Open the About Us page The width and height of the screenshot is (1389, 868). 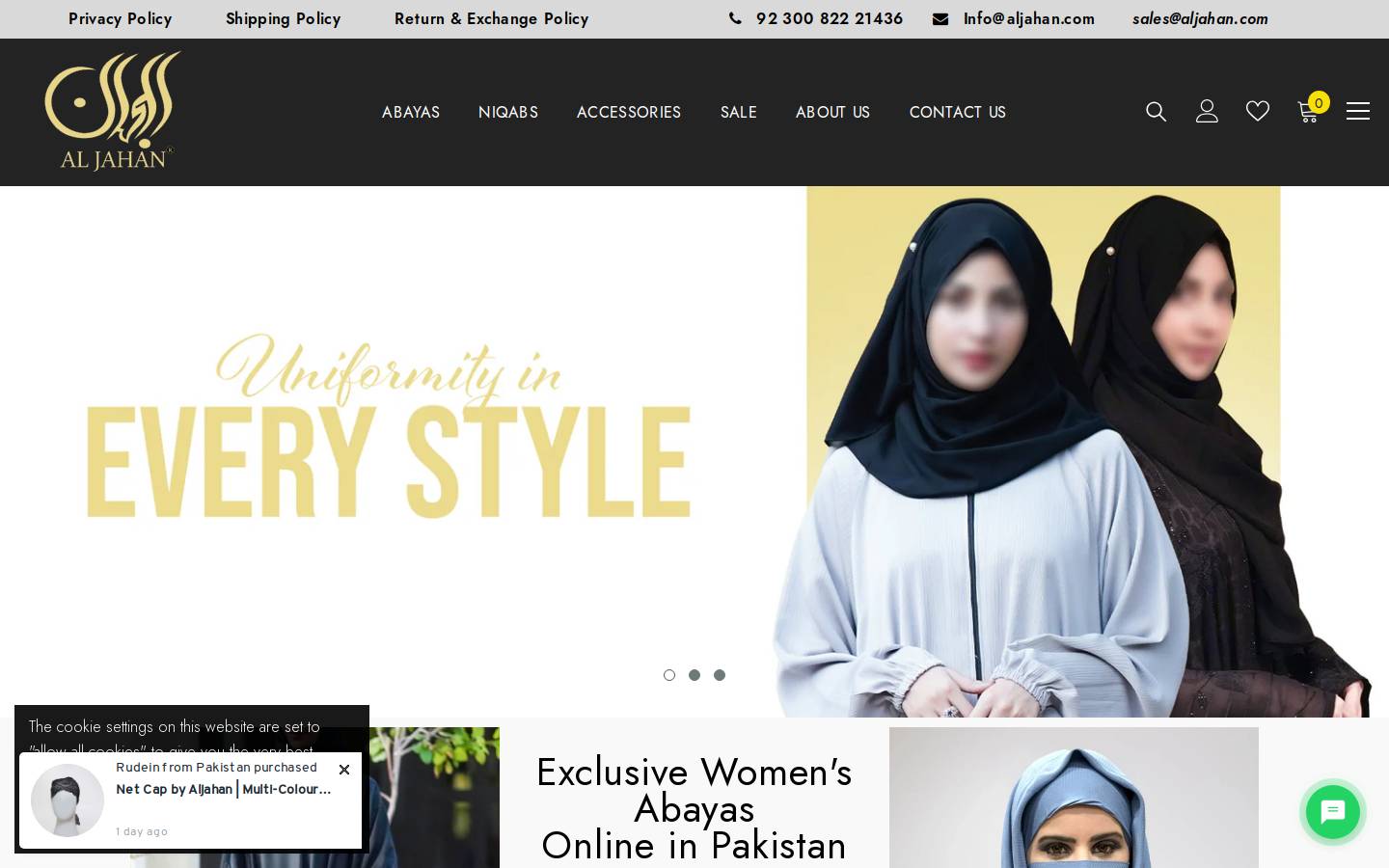pyautogui.click(x=832, y=112)
